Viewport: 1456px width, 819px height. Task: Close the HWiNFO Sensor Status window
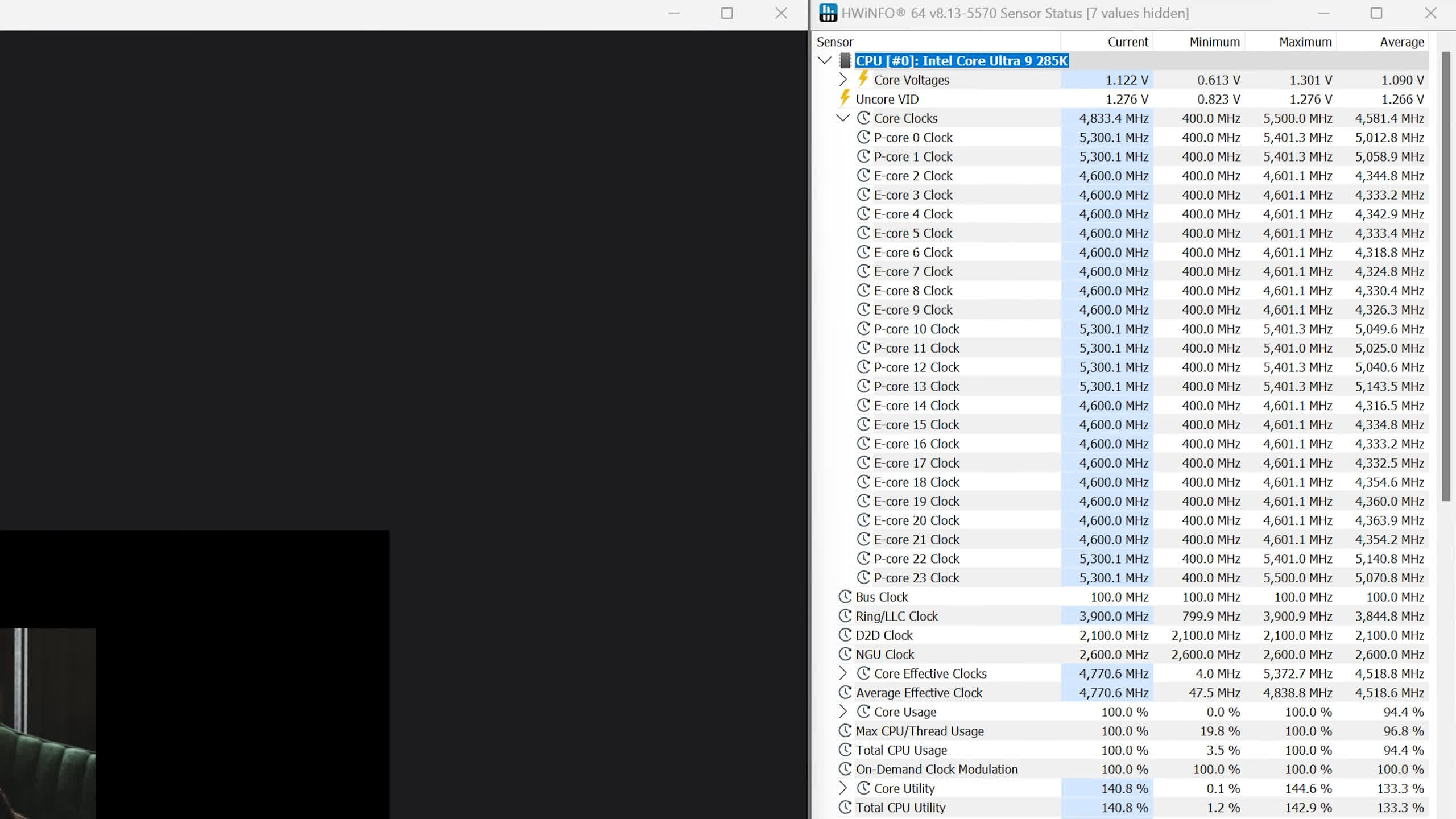(x=1430, y=13)
